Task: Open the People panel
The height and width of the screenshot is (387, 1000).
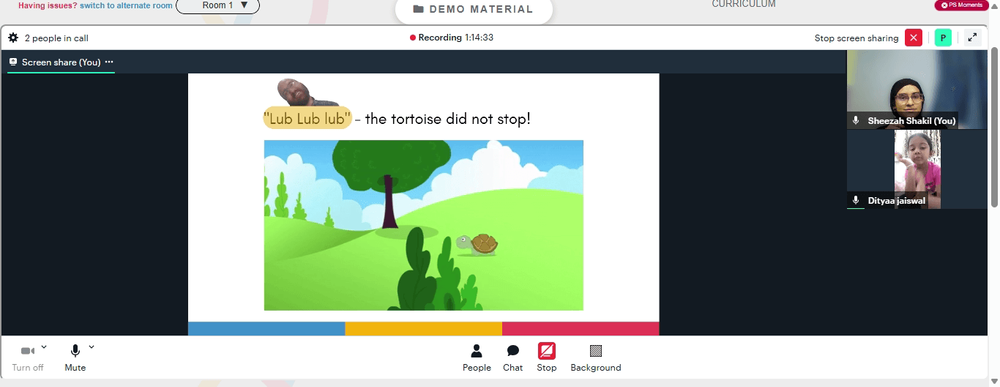Action: (476, 358)
